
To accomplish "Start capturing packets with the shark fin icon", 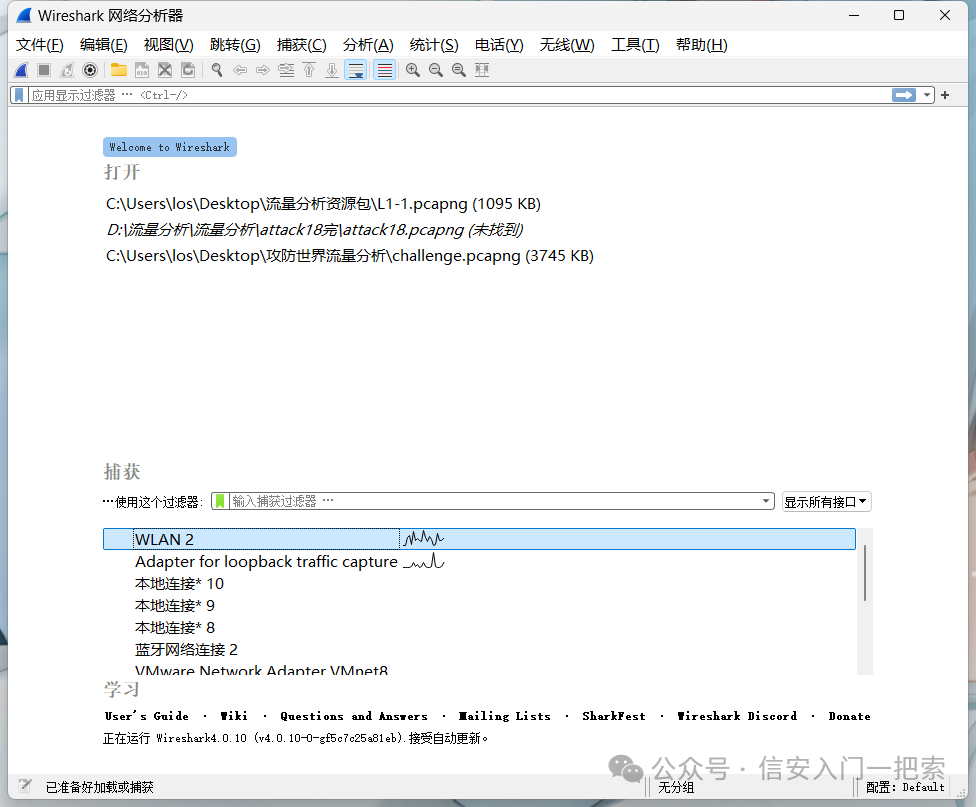I will coord(21,70).
